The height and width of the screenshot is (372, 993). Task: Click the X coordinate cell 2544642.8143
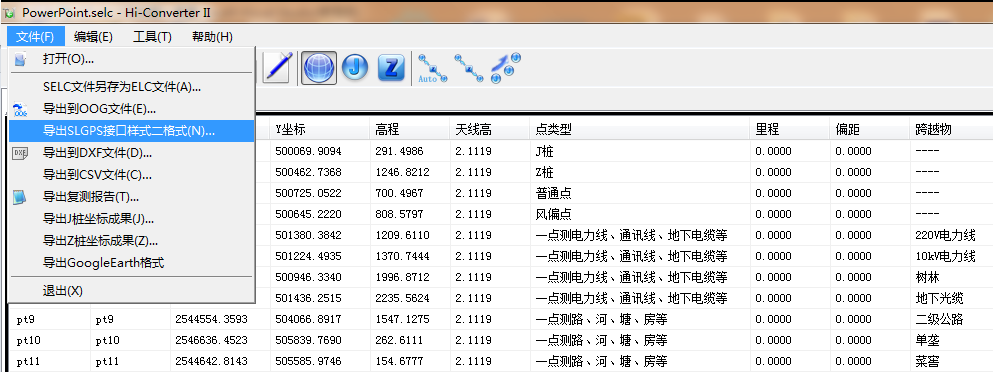pos(220,361)
